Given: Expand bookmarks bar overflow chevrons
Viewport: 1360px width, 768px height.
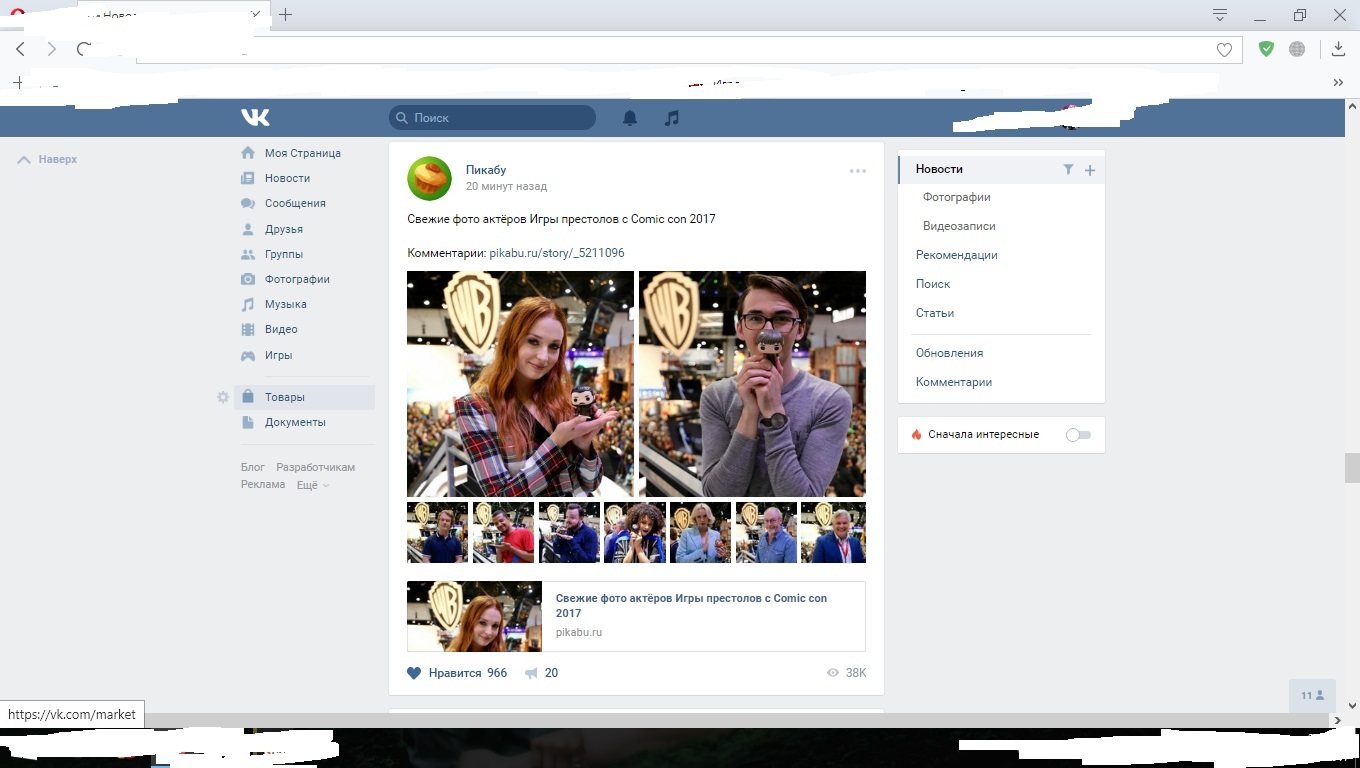Looking at the screenshot, I should (1338, 83).
